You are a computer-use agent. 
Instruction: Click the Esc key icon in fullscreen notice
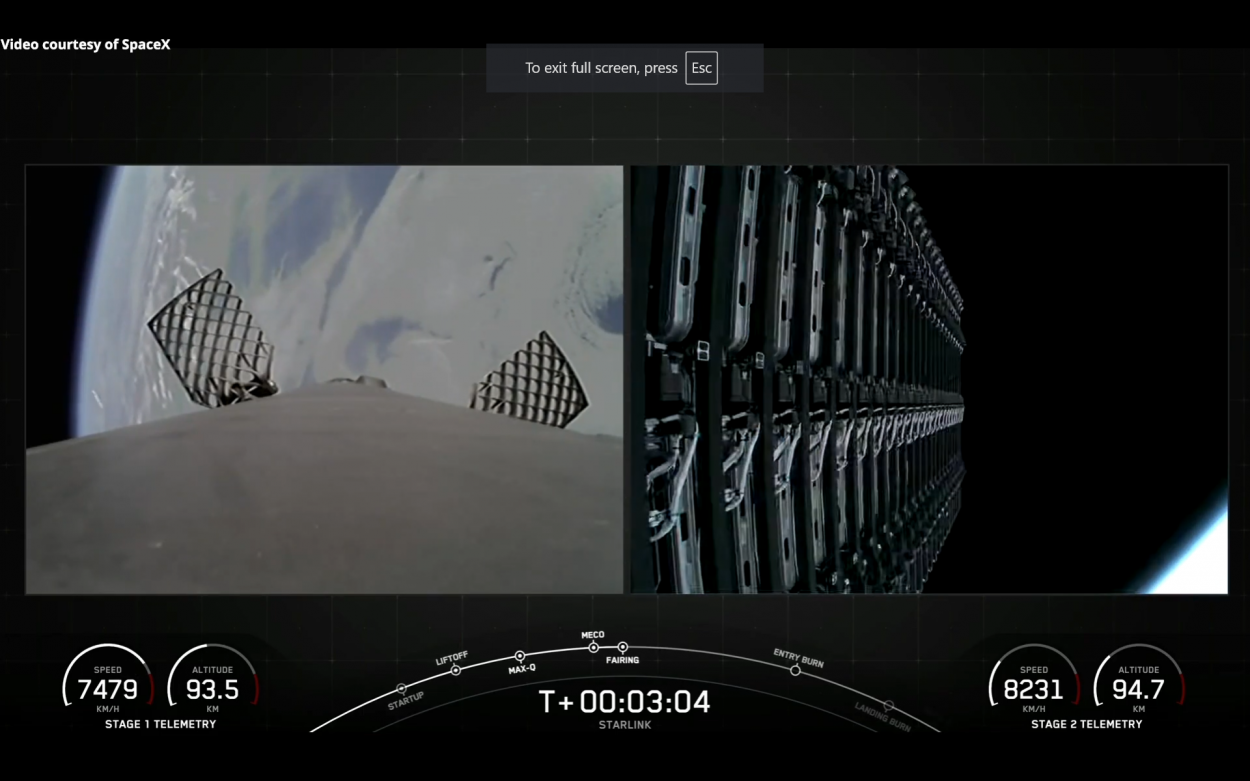pos(701,68)
